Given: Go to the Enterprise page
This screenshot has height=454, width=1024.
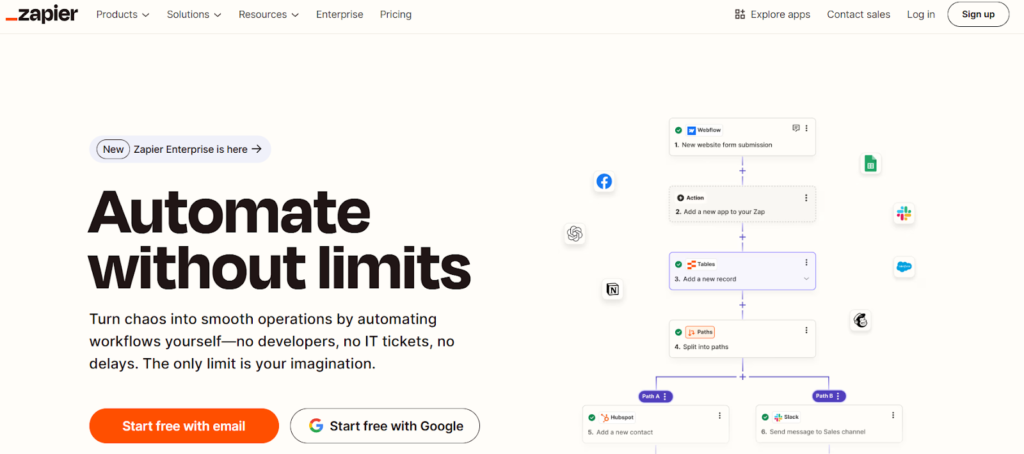Looking at the screenshot, I should point(340,15).
